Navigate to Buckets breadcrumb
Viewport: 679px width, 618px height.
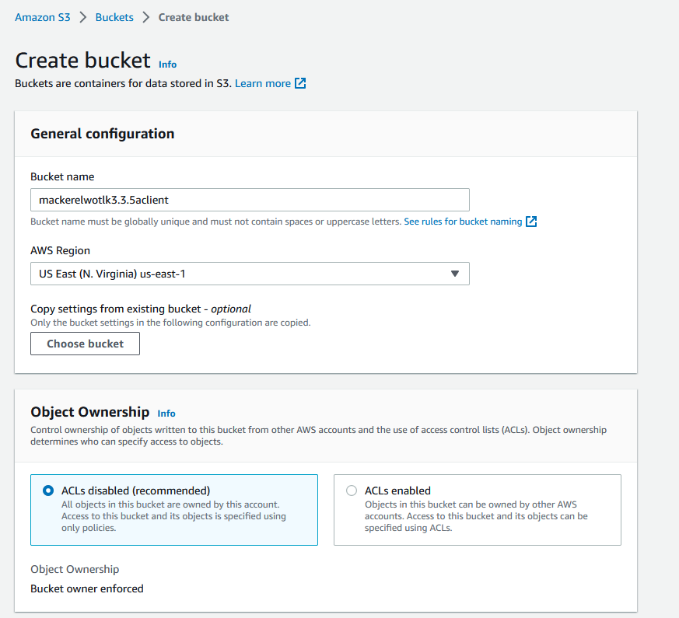115,17
